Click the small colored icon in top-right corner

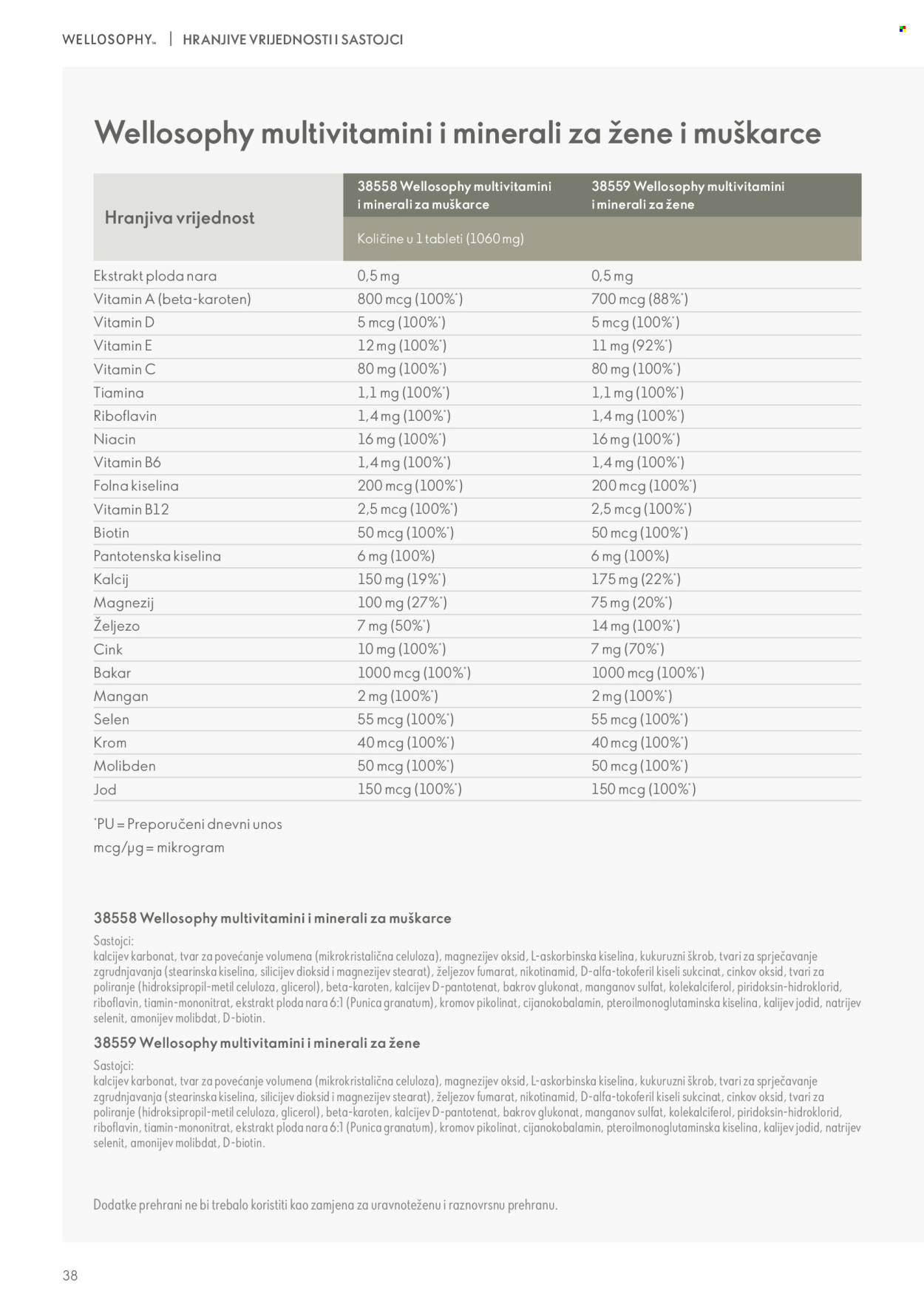pos(903,29)
